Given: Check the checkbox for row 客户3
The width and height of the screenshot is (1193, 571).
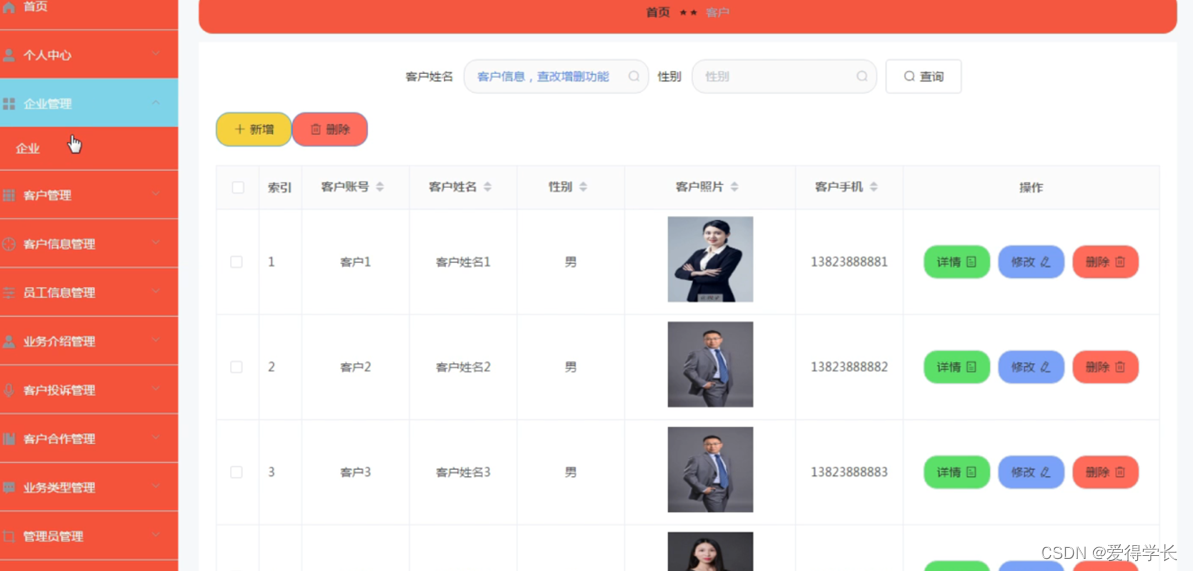Looking at the screenshot, I should coord(237,472).
